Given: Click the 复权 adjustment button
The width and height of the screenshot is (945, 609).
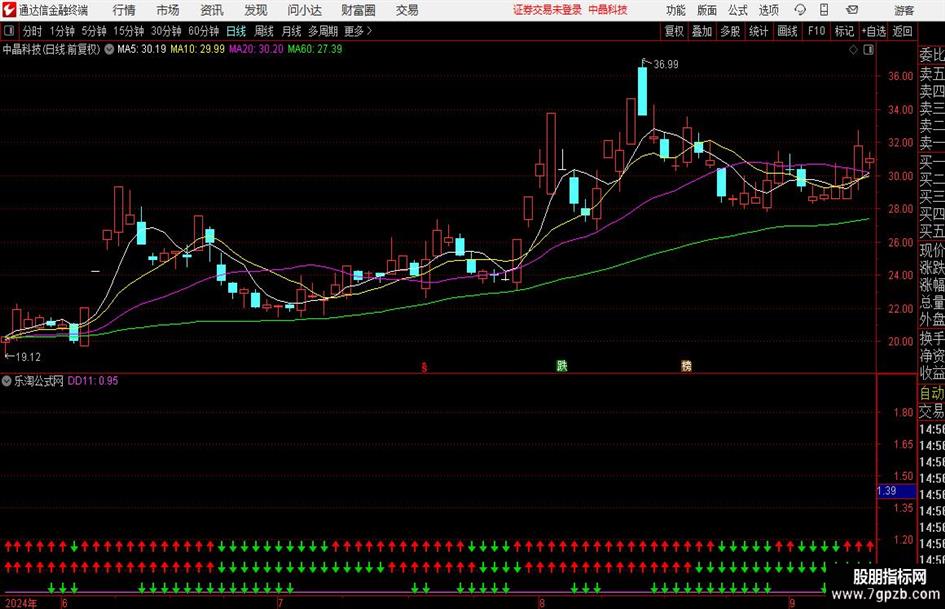Looking at the screenshot, I should [x=674, y=31].
